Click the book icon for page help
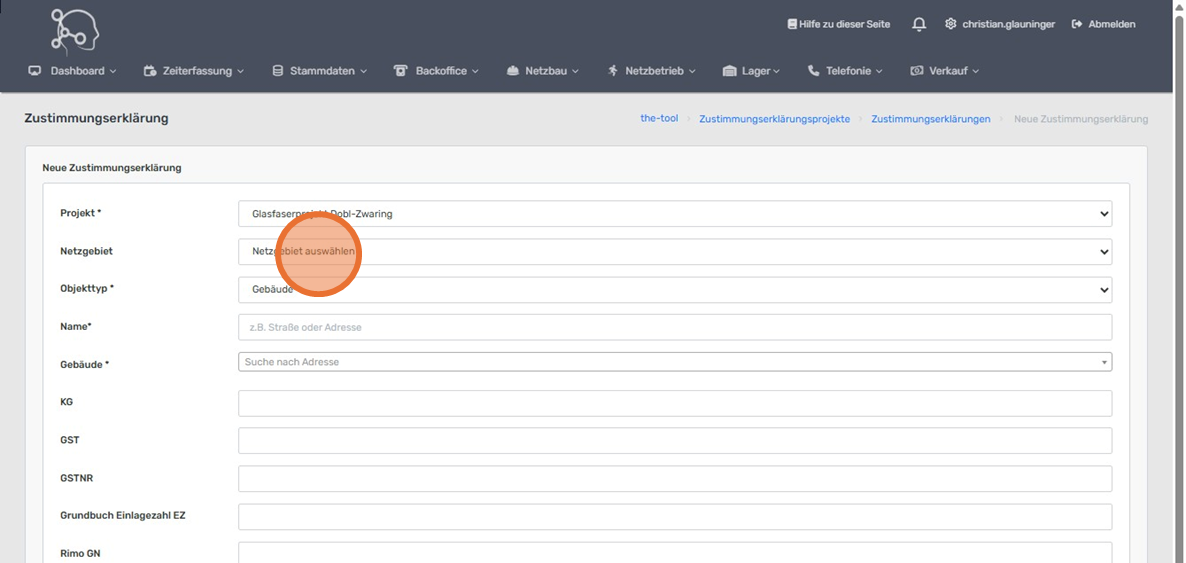 coord(792,24)
